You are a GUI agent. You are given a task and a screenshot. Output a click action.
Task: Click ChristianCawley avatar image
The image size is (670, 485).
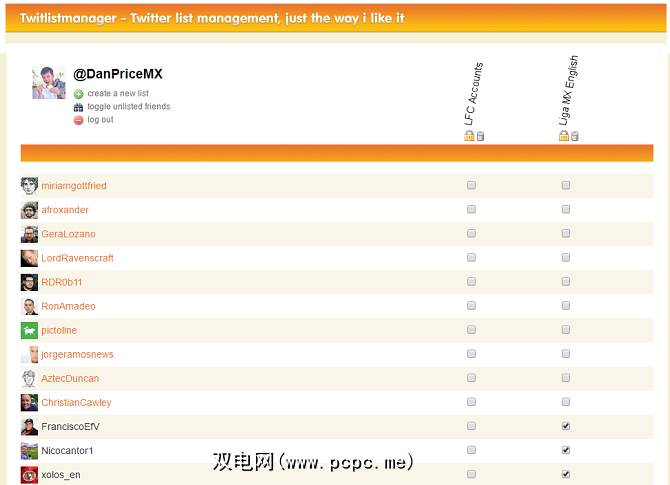click(29, 403)
